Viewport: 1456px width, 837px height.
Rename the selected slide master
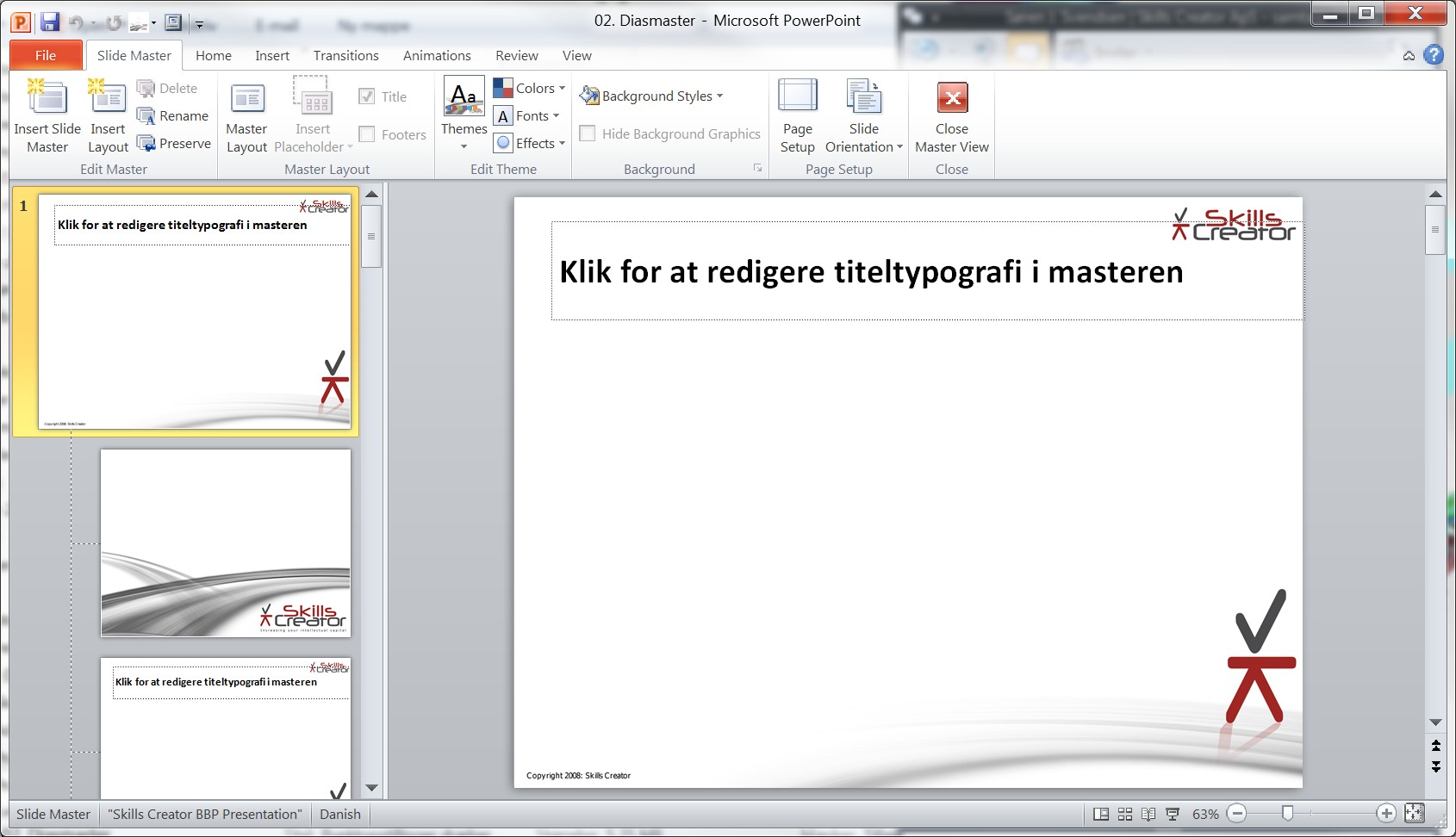(x=172, y=115)
